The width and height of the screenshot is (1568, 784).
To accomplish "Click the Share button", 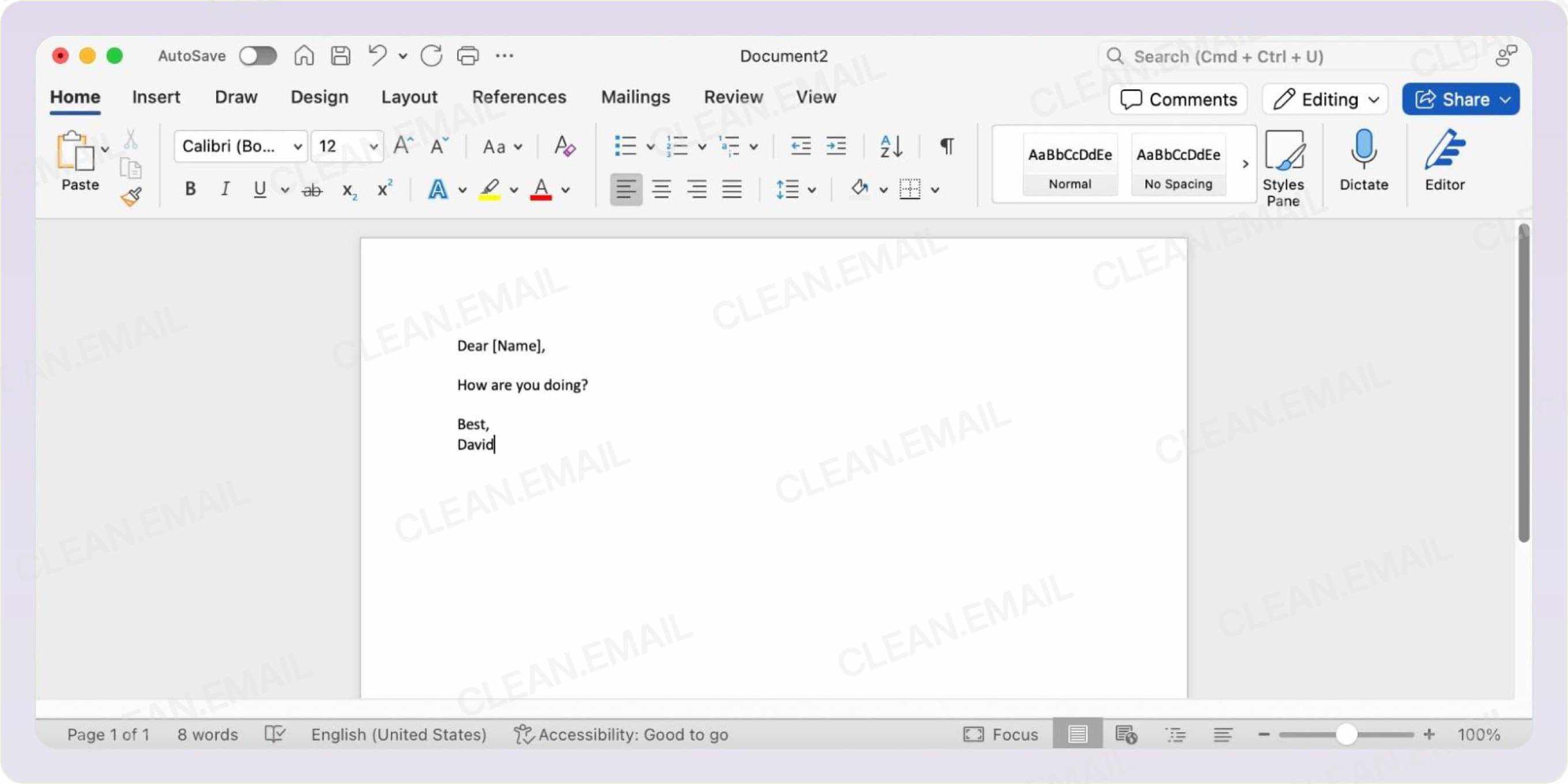I will click(1461, 99).
